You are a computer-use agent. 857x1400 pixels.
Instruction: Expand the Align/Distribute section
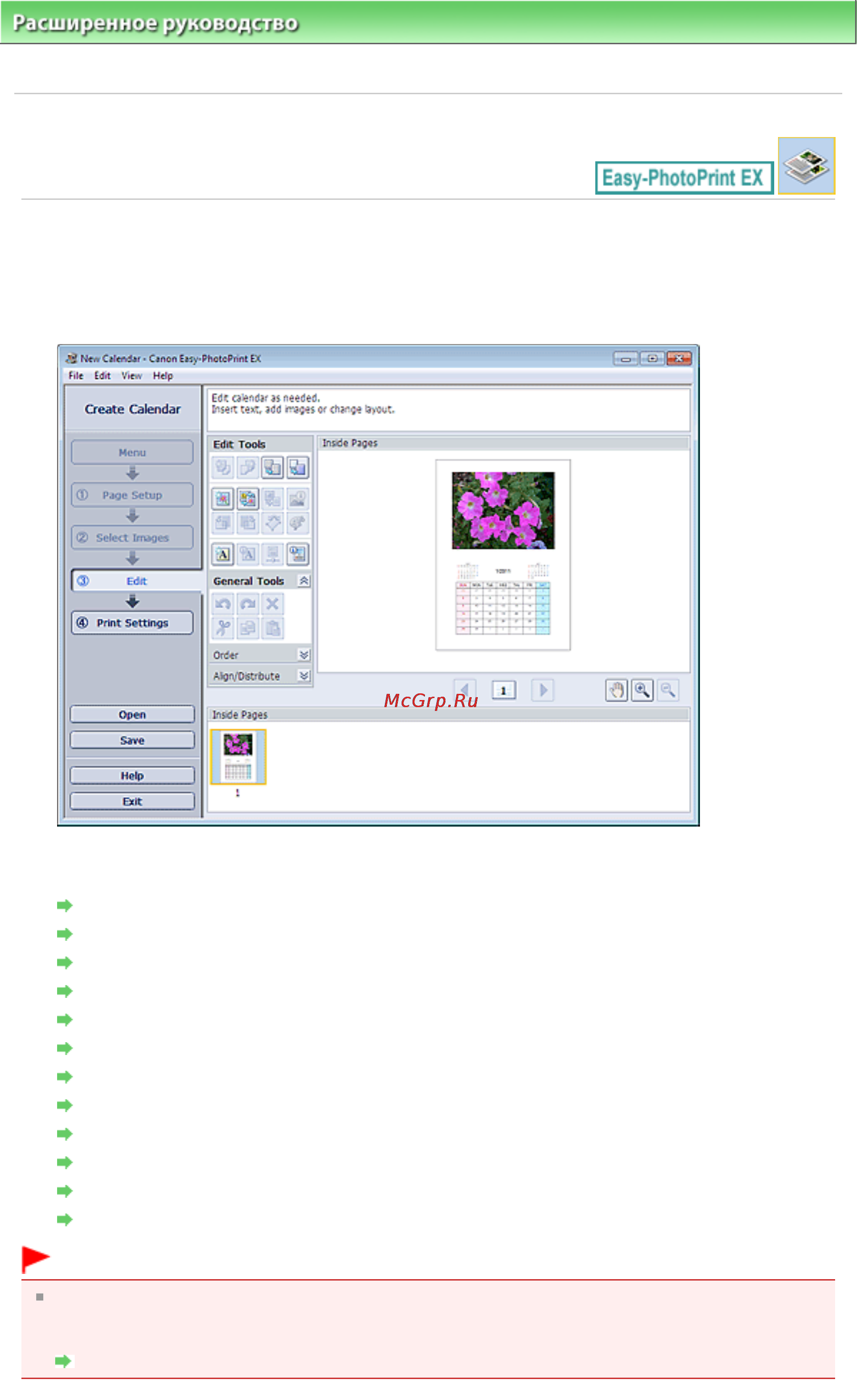click(304, 676)
